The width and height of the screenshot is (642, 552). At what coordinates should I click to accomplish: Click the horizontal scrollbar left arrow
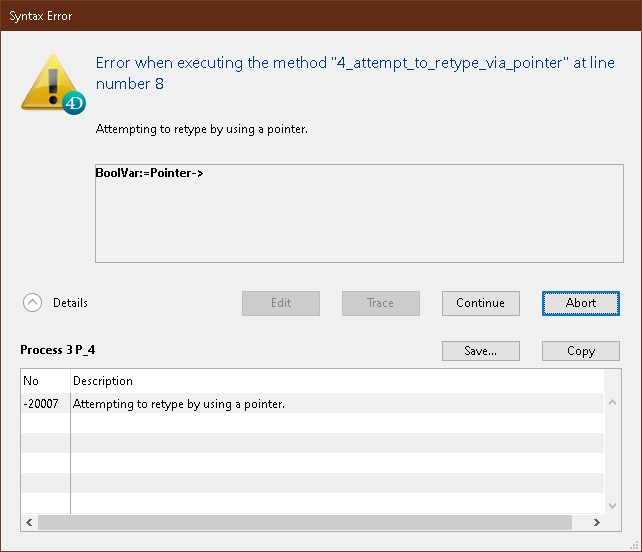[29, 522]
